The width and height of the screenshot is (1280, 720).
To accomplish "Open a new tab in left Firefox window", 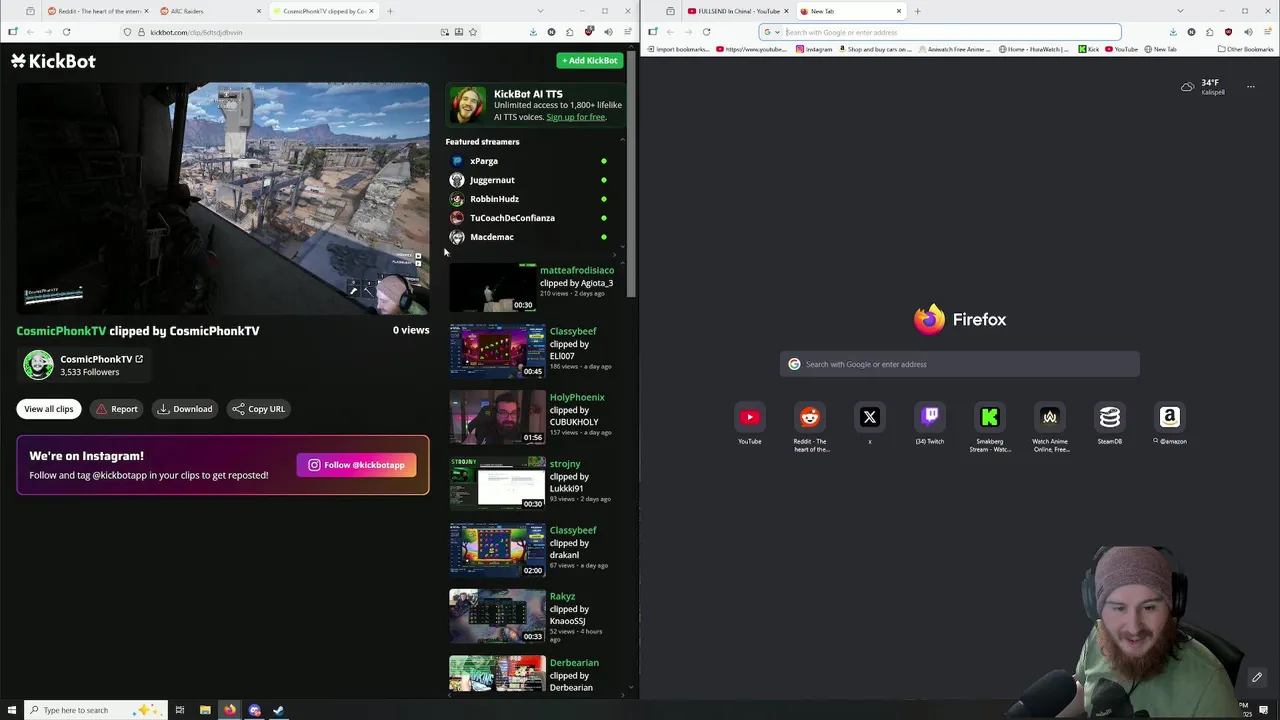I will [390, 11].
